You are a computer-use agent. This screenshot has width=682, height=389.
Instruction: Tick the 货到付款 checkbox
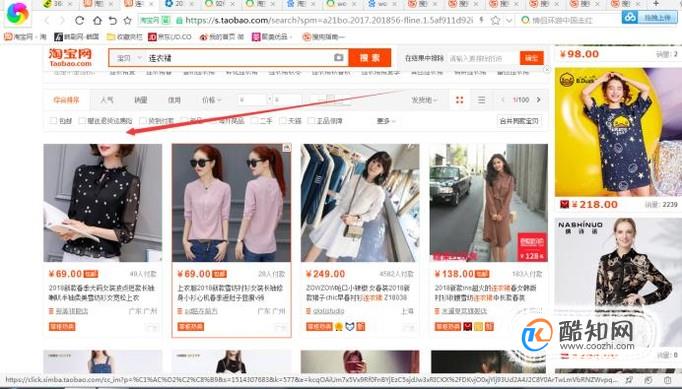pyautogui.click(x=143, y=121)
